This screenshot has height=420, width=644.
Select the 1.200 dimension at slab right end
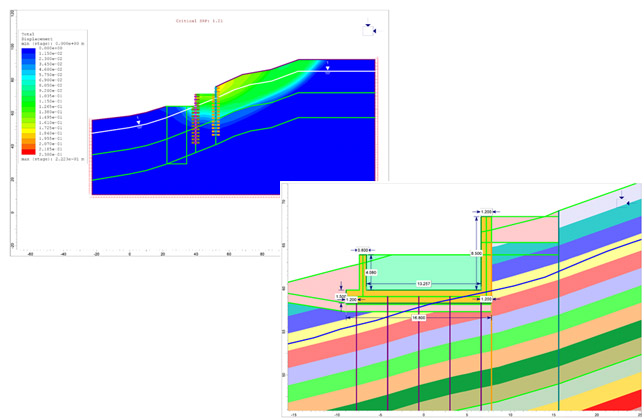pos(486,299)
